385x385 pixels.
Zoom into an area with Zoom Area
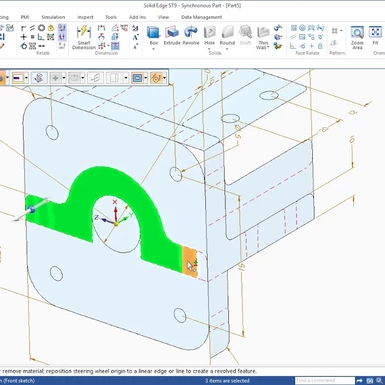click(x=357, y=37)
